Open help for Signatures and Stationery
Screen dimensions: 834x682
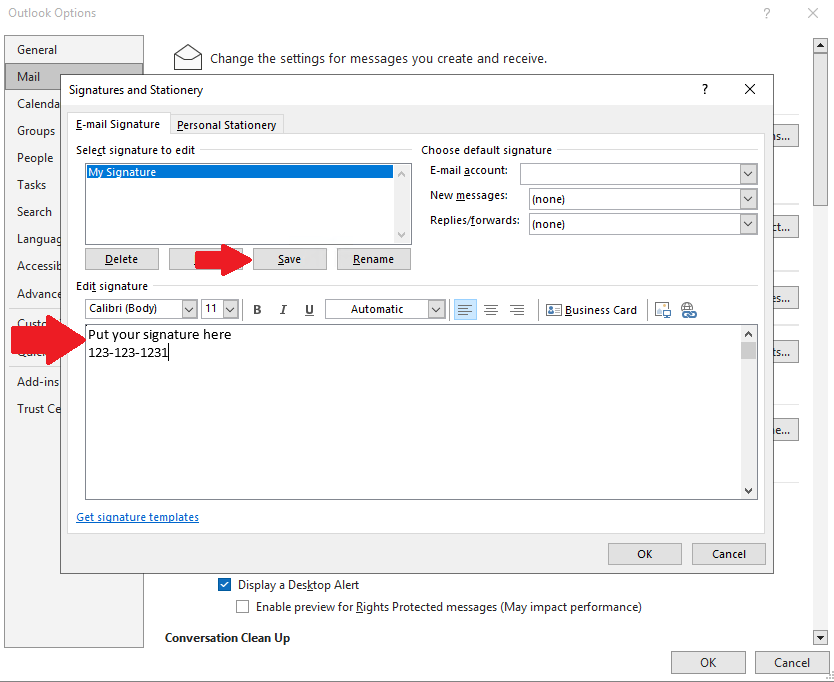click(x=705, y=89)
